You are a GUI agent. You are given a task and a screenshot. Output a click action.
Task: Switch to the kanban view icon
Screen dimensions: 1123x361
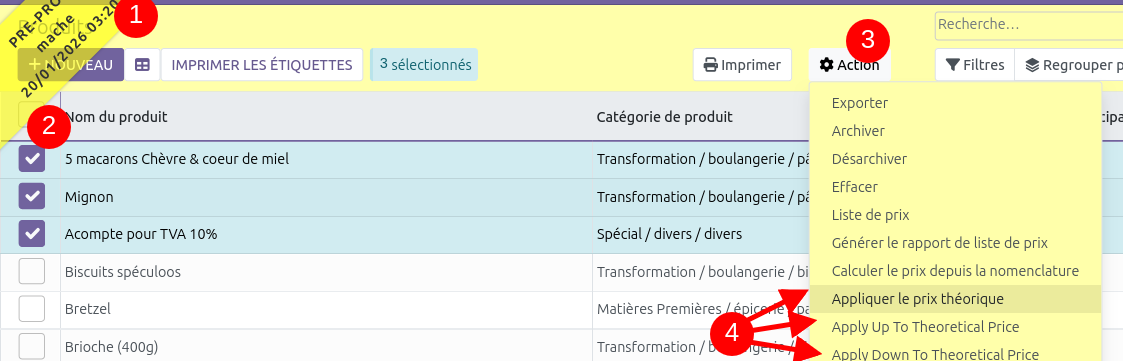[143, 65]
